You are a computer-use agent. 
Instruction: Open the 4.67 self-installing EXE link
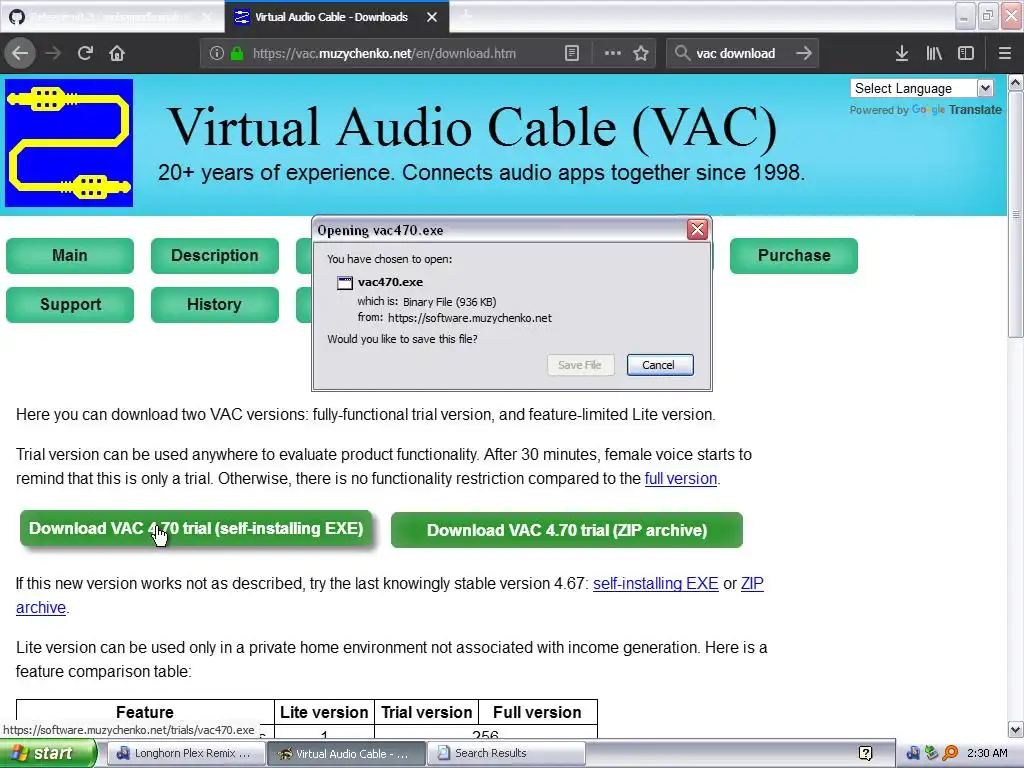[x=656, y=584]
